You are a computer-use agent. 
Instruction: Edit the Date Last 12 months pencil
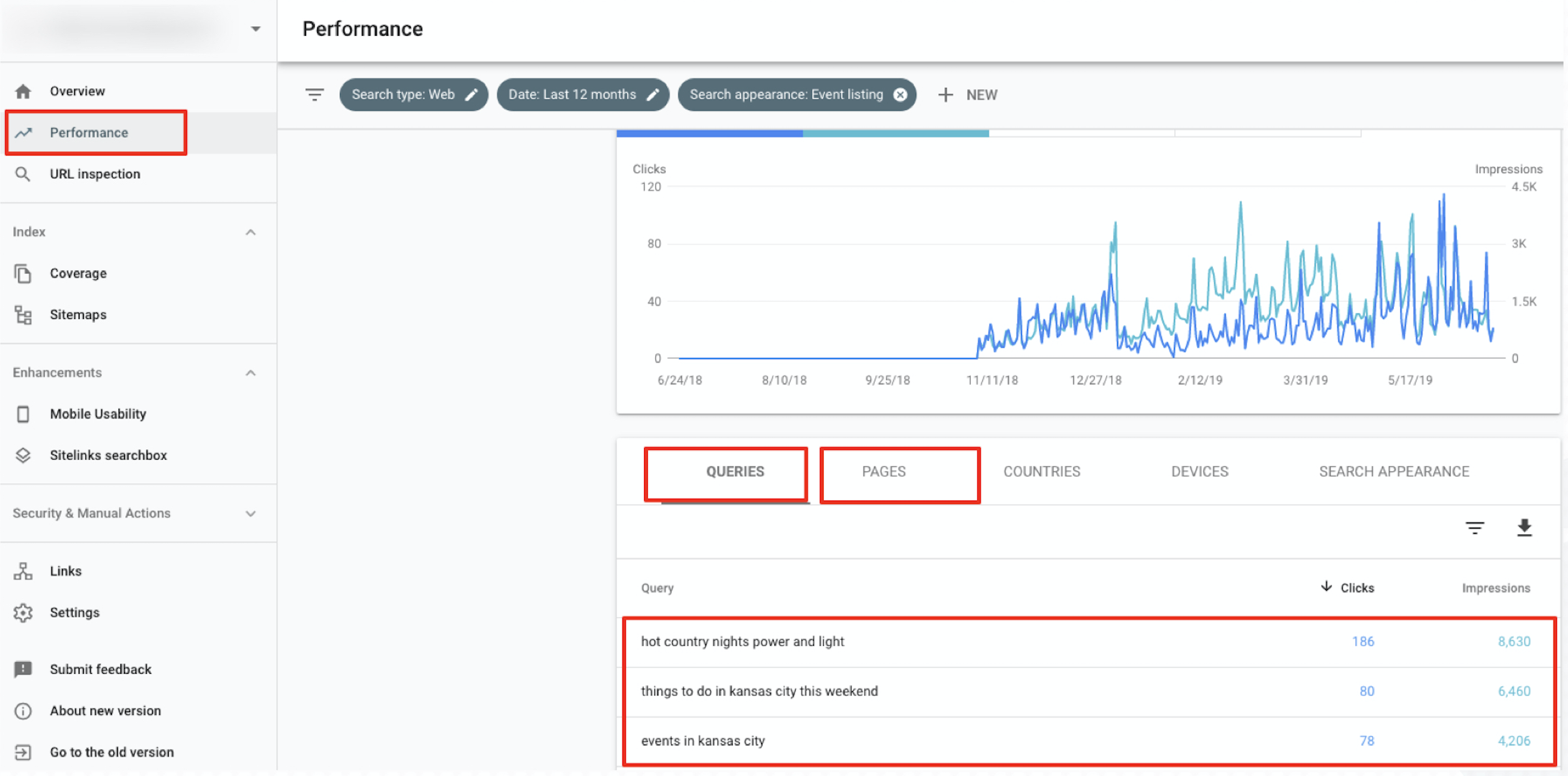pos(652,95)
